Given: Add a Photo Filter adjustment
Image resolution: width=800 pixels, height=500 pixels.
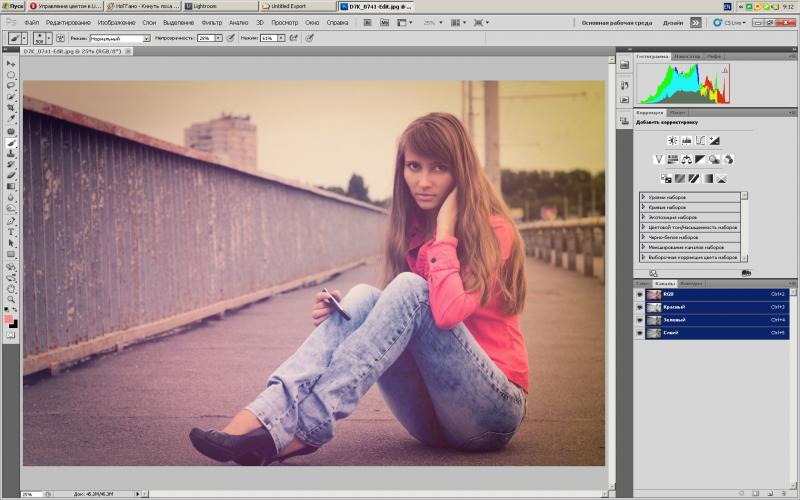Looking at the screenshot, I should [x=714, y=160].
